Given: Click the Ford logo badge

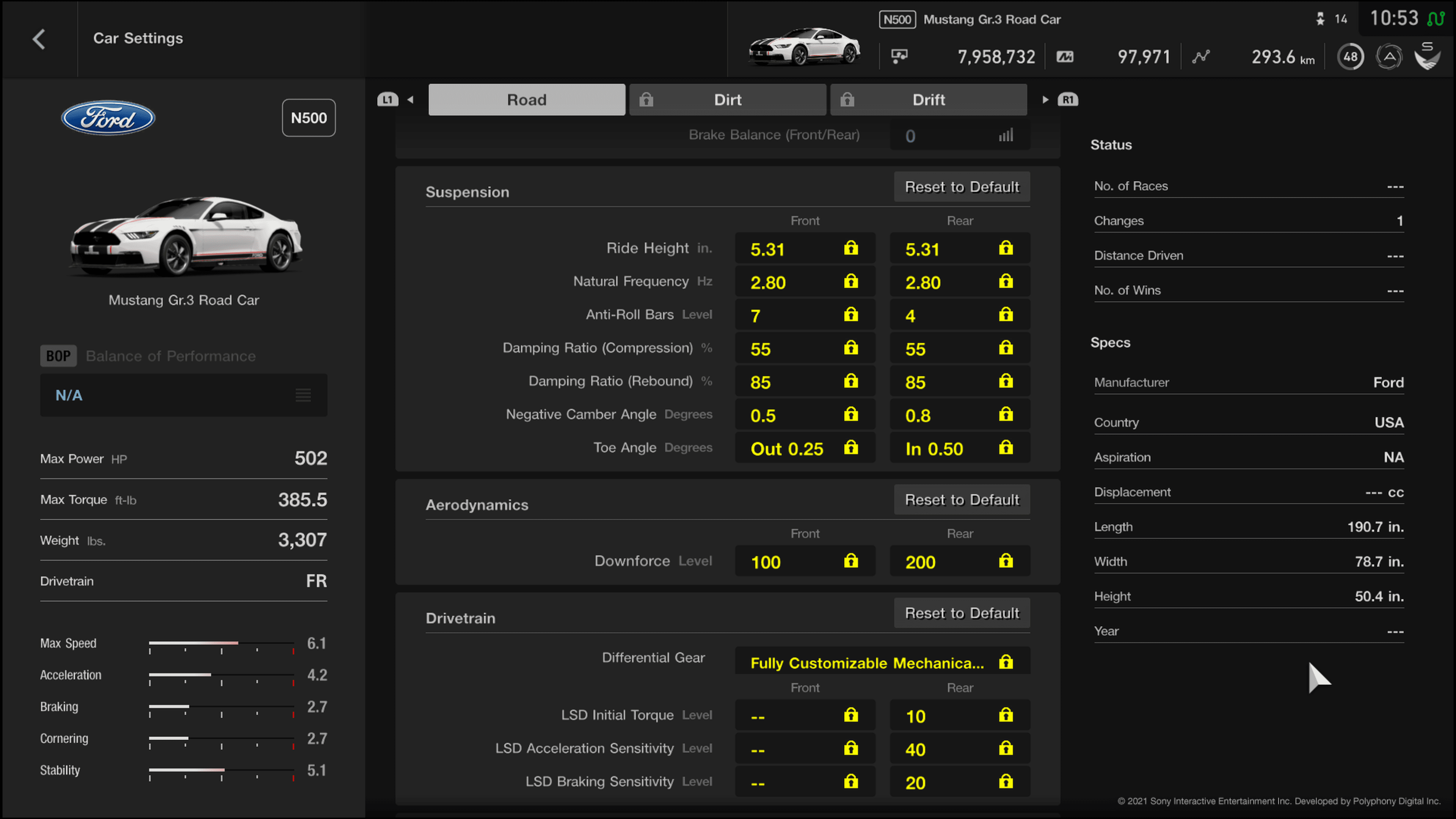Looking at the screenshot, I should tap(108, 118).
